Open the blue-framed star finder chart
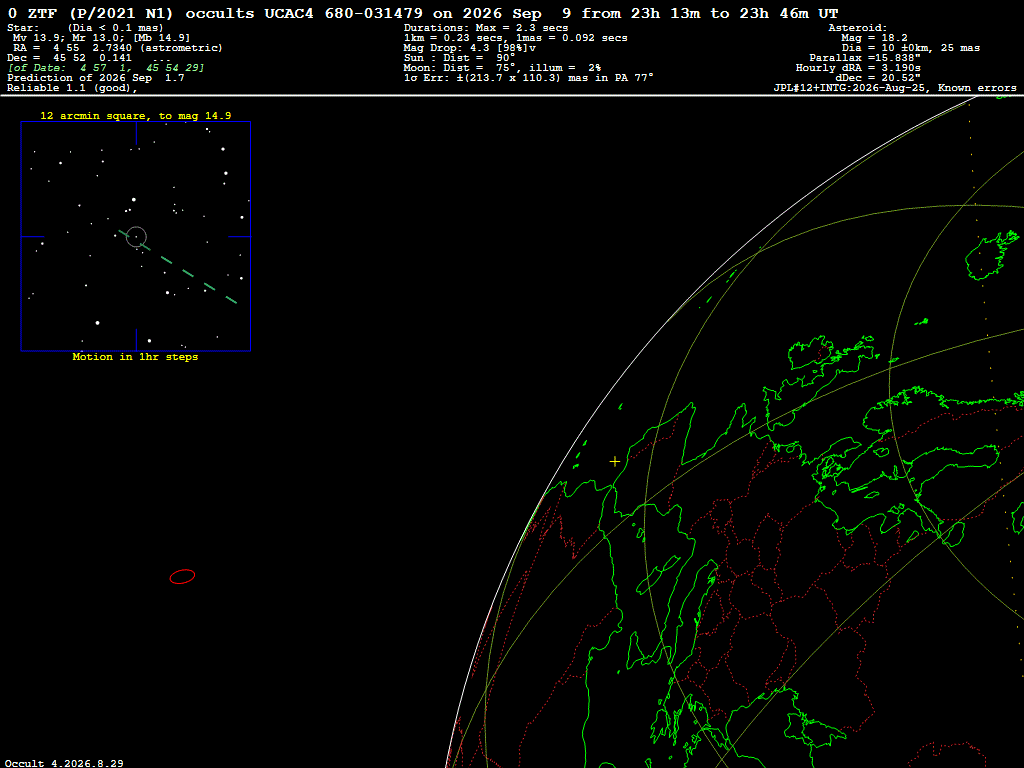Screen dimensions: 1024x768 [x=136, y=236]
